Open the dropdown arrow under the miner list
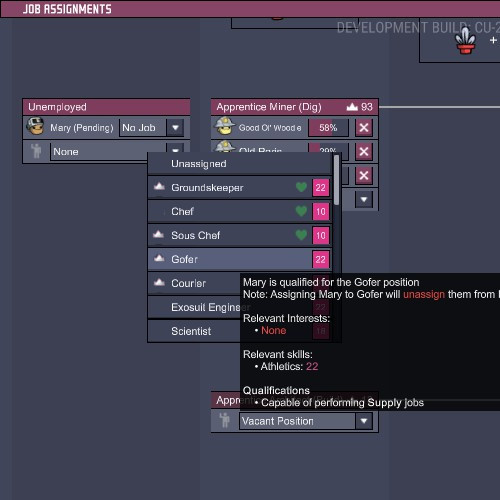500x500 pixels. pos(364,199)
